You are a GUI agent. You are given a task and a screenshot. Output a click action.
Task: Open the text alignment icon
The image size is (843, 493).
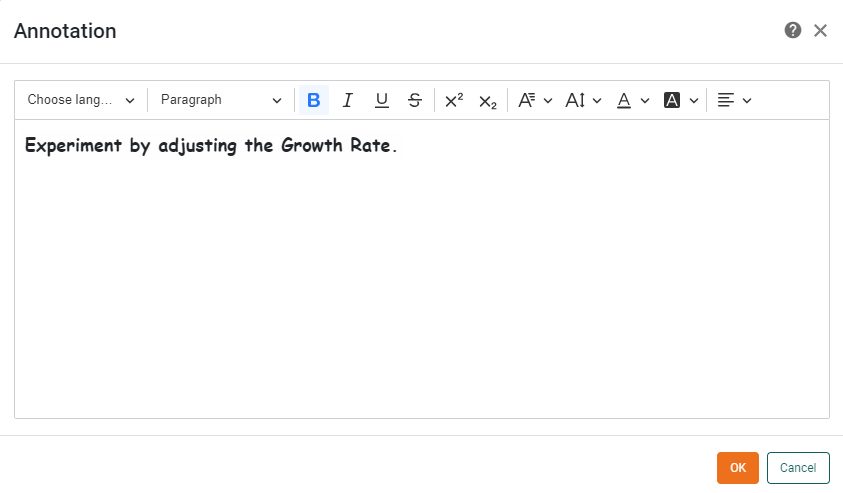[725, 100]
